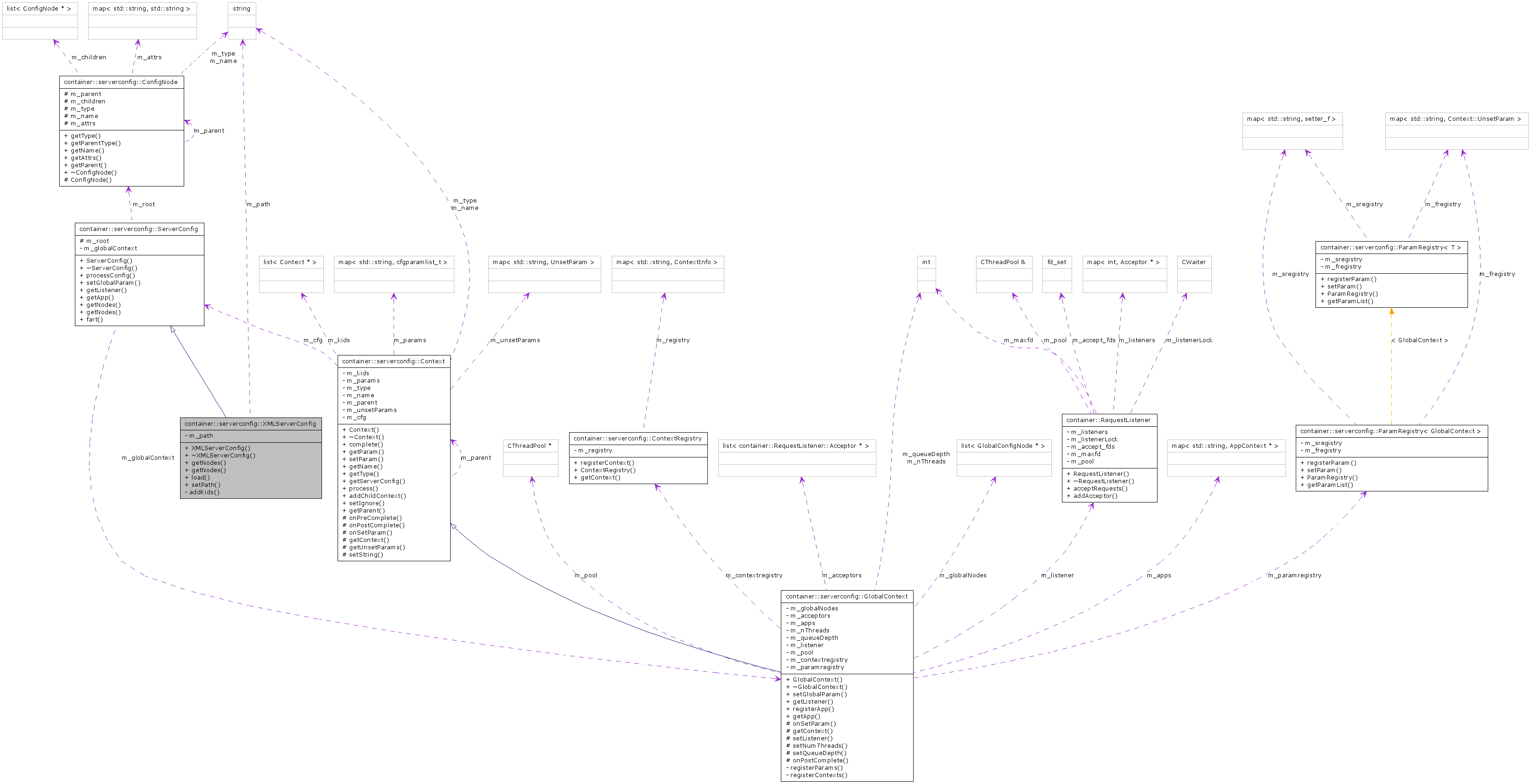Click the registerContext() method in ContextRegistry
Viewport: 1530px width, 784px height.
click(604, 463)
